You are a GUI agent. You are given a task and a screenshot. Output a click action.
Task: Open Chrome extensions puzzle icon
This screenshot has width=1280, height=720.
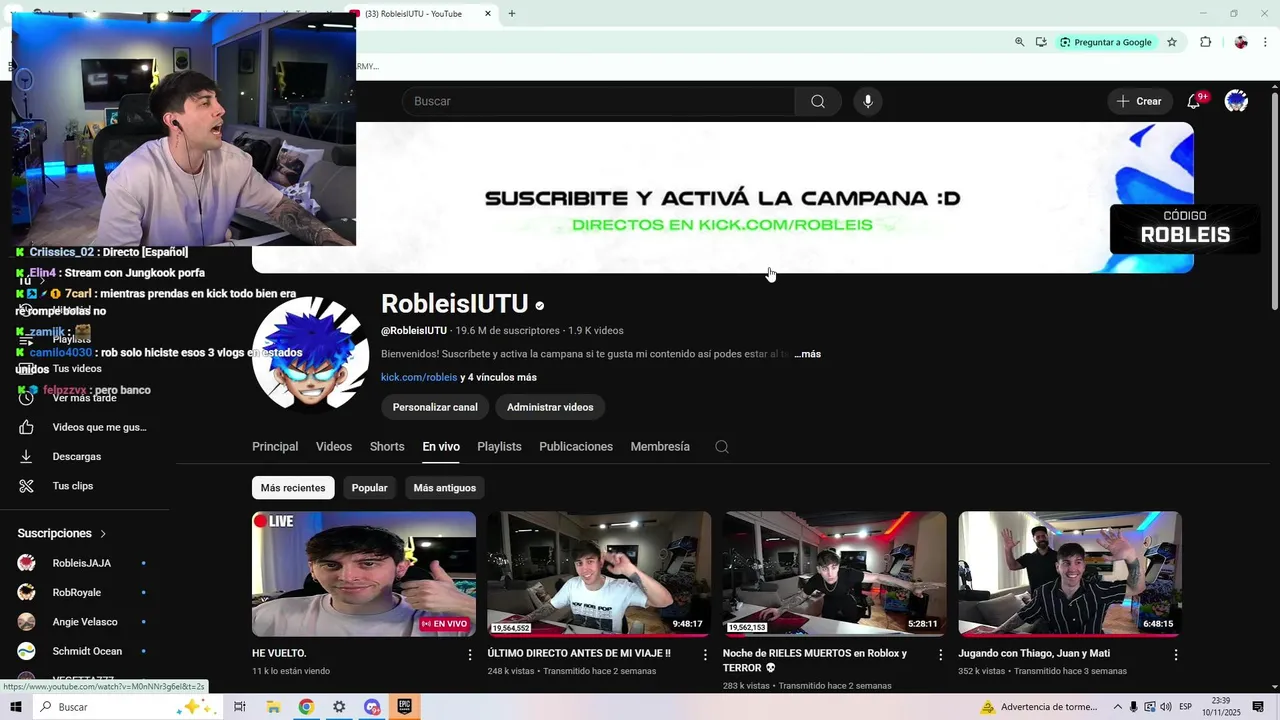(x=1206, y=42)
